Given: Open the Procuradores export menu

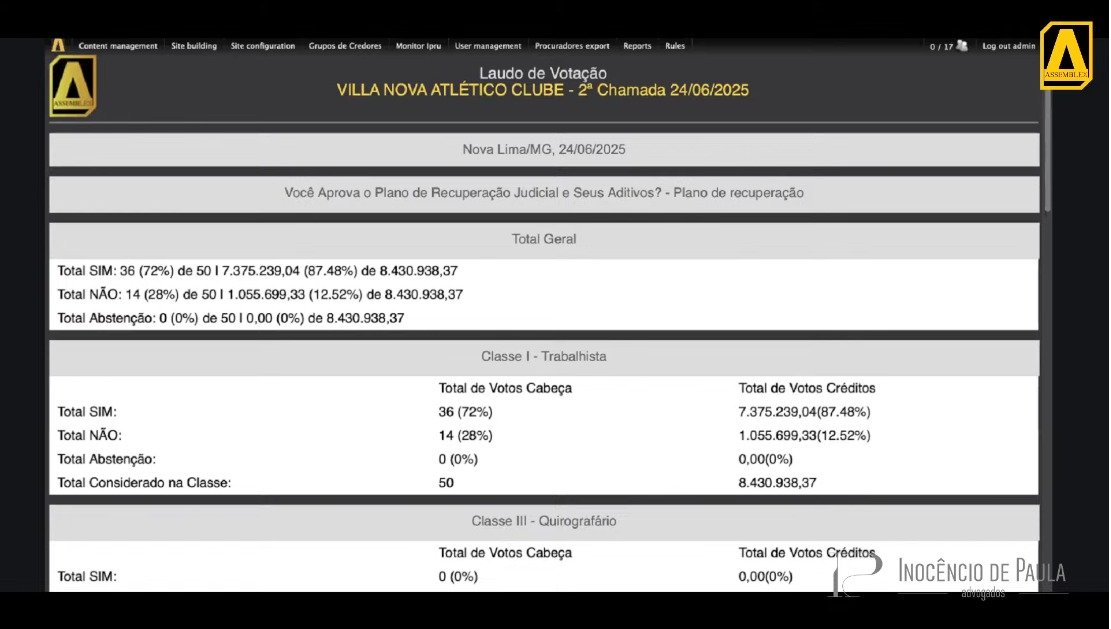Looking at the screenshot, I should [x=572, y=46].
